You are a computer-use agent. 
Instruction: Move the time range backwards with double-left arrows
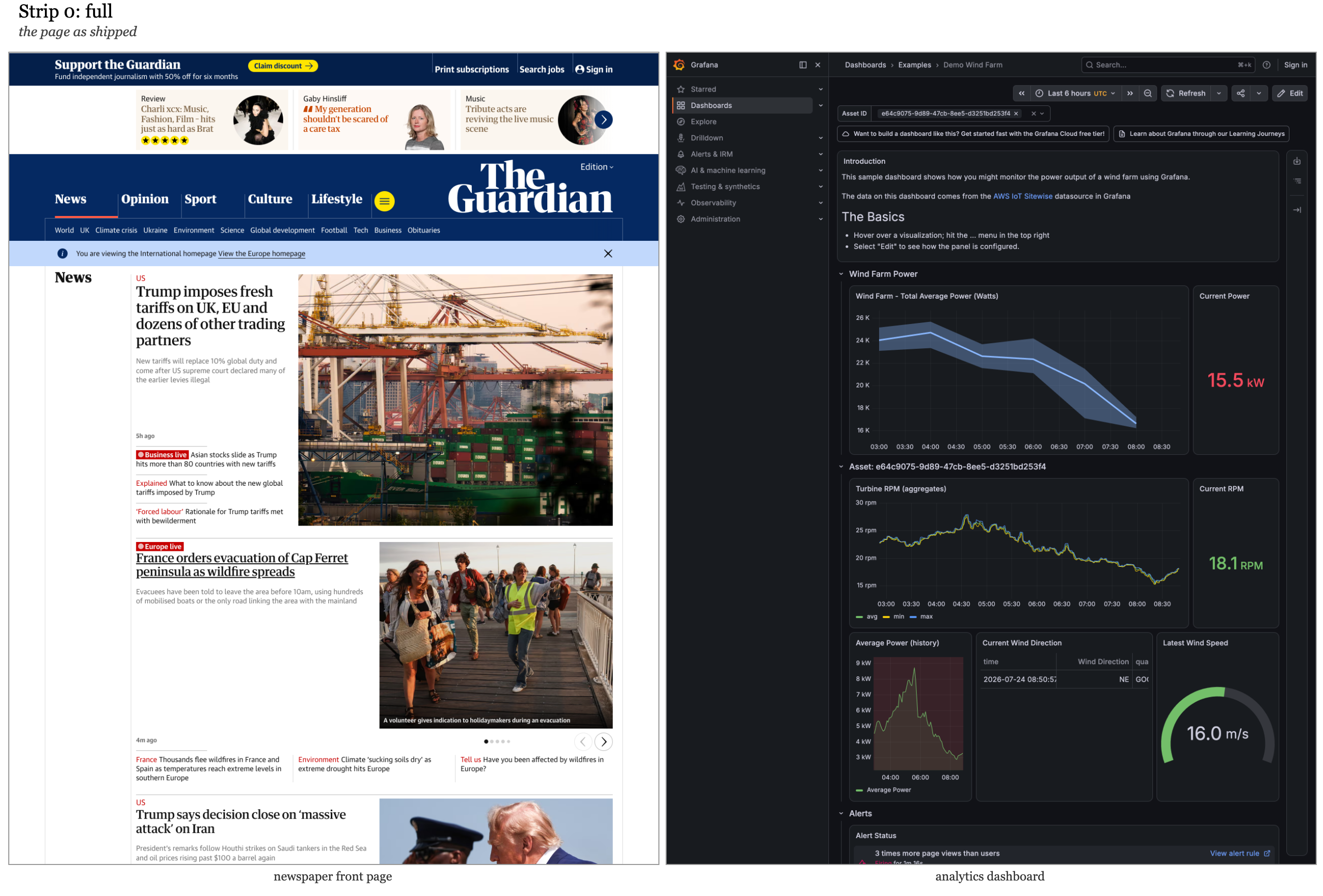[1022, 94]
